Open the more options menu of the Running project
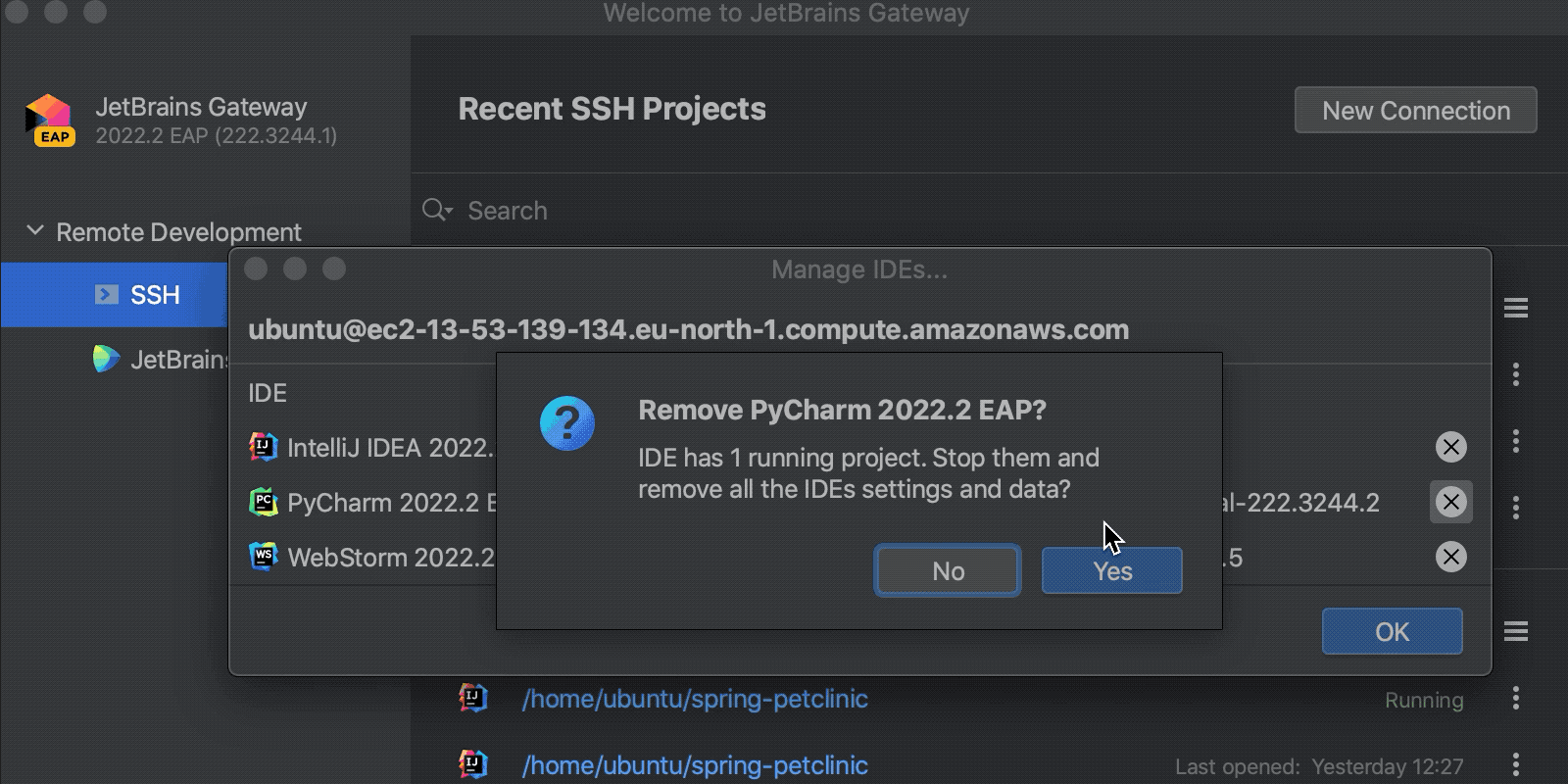Viewport: 1568px width, 784px height. (1515, 699)
